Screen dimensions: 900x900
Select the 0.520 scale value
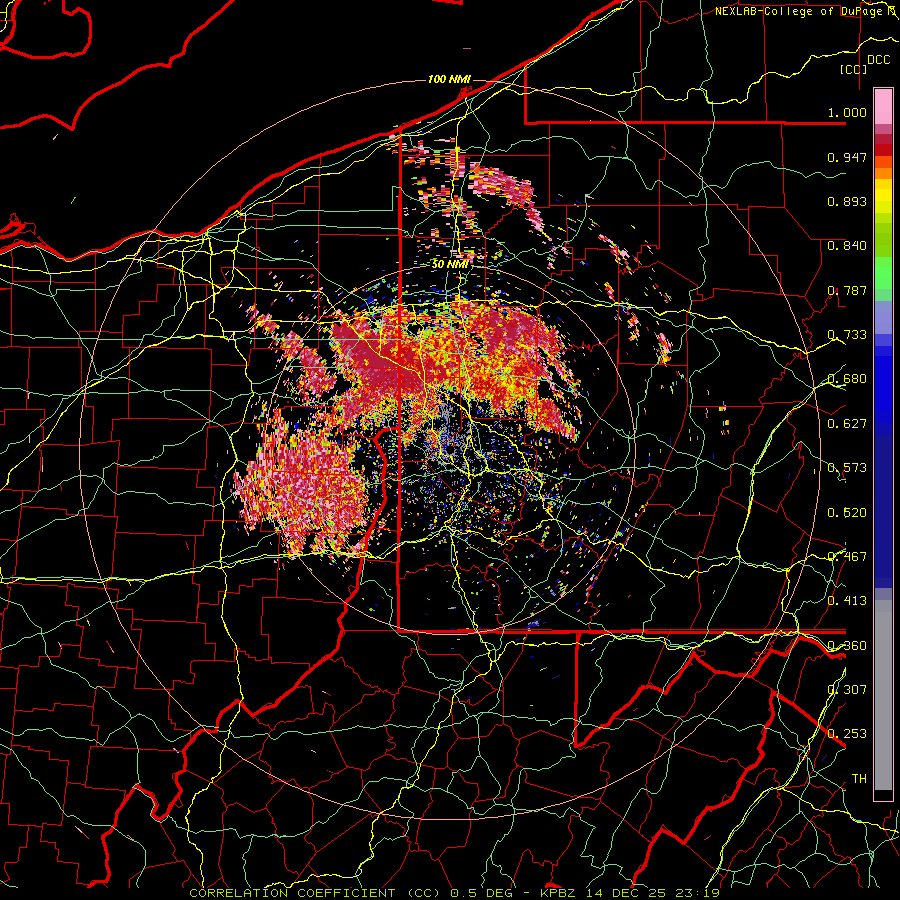coord(847,512)
